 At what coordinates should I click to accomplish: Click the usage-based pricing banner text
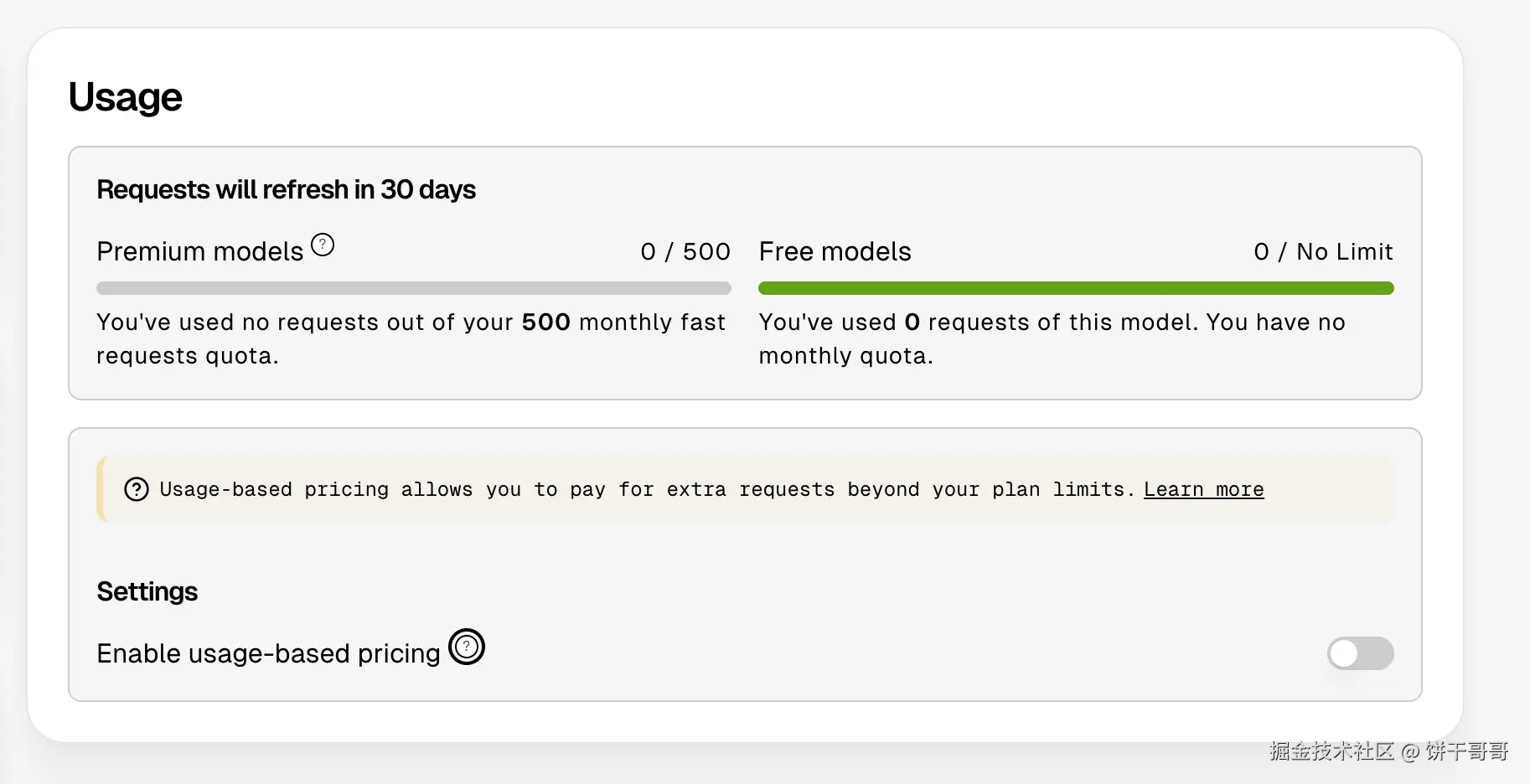645,489
